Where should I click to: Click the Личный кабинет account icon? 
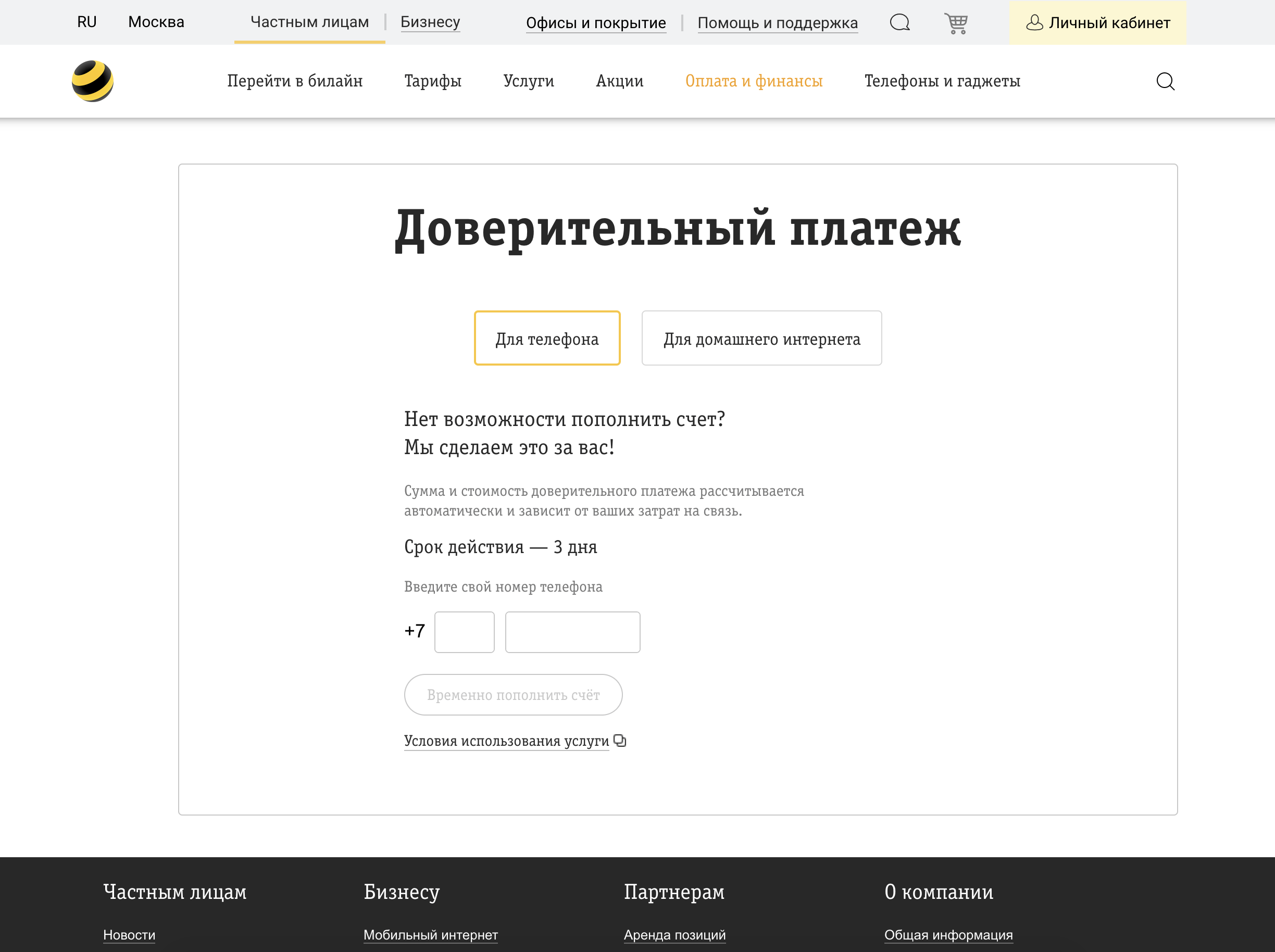point(1035,22)
